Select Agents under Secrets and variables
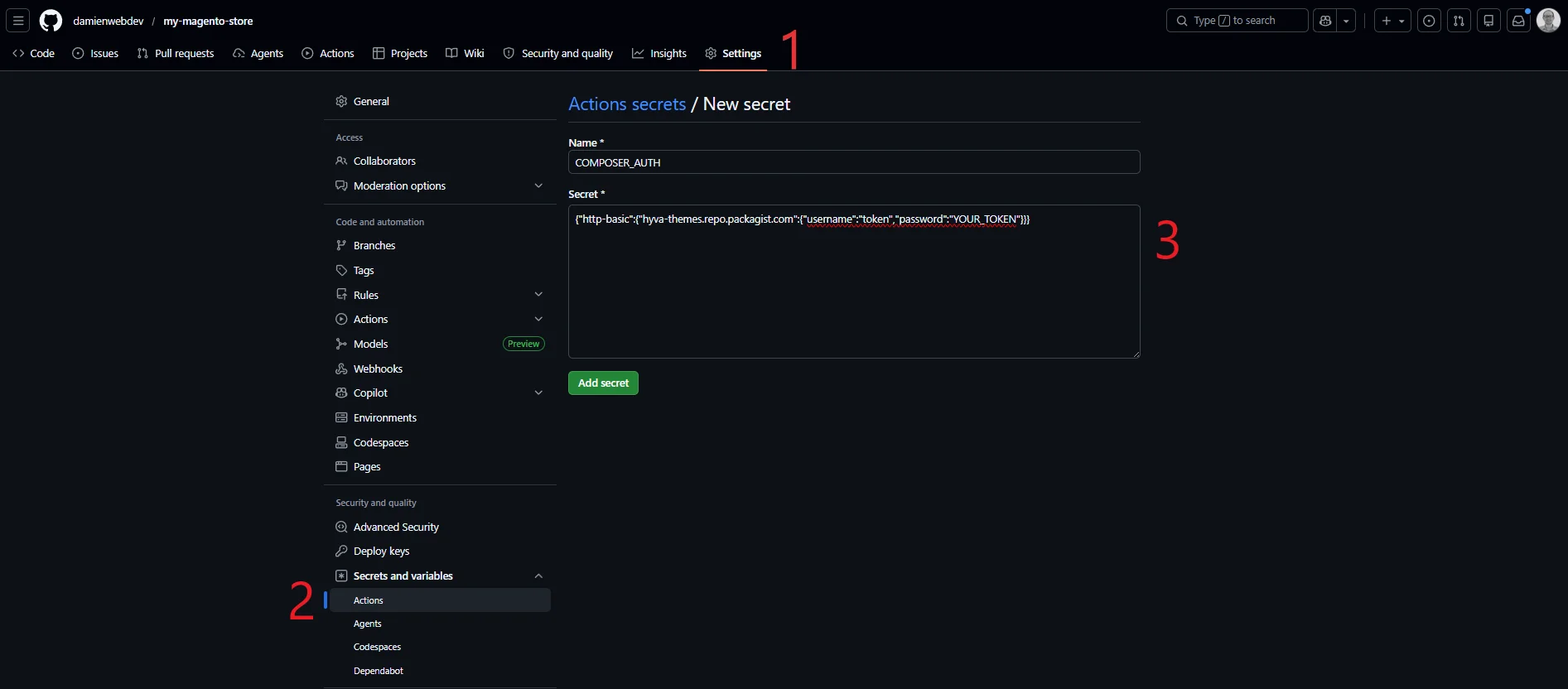This screenshot has height=689, width=1568. (440, 624)
